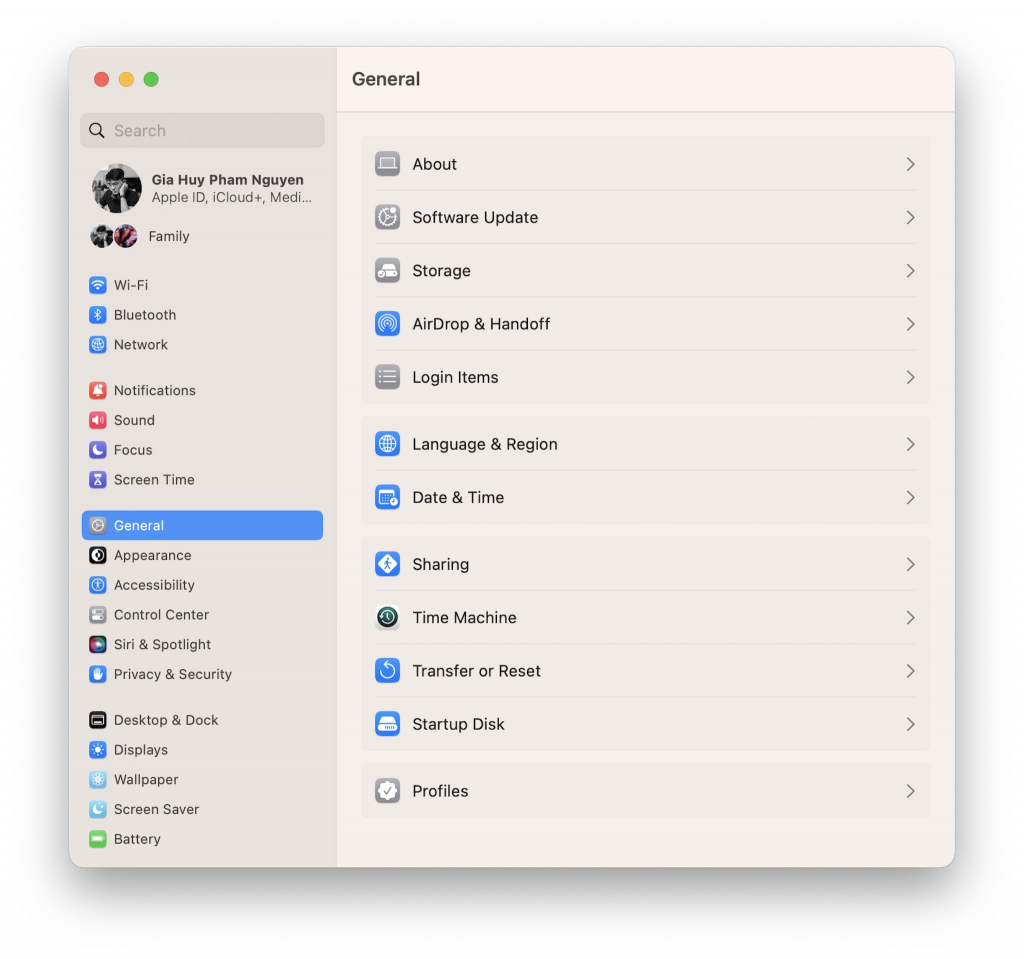Click the Displays sun icon
Screen dimensions: 1024x959
pyautogui.click(x=98, y=749)
